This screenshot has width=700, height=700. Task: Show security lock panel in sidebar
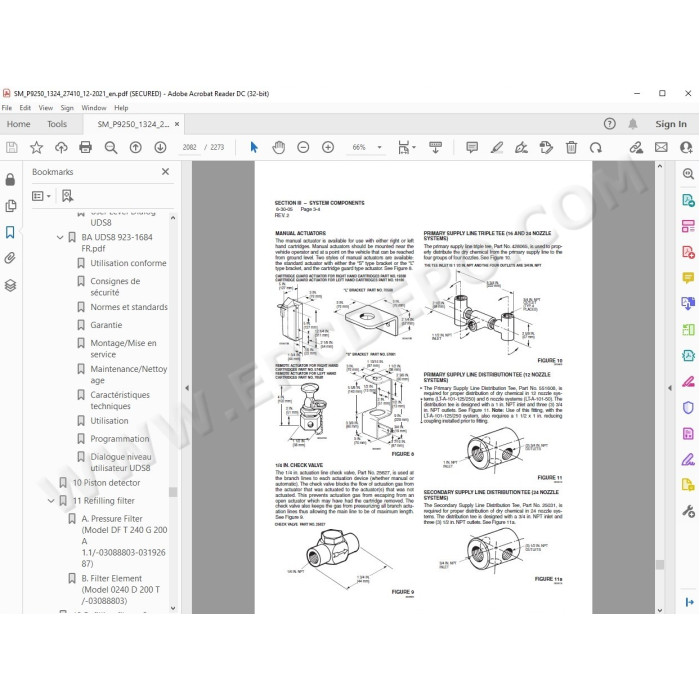pyautogui.click(x=10, y=179)
